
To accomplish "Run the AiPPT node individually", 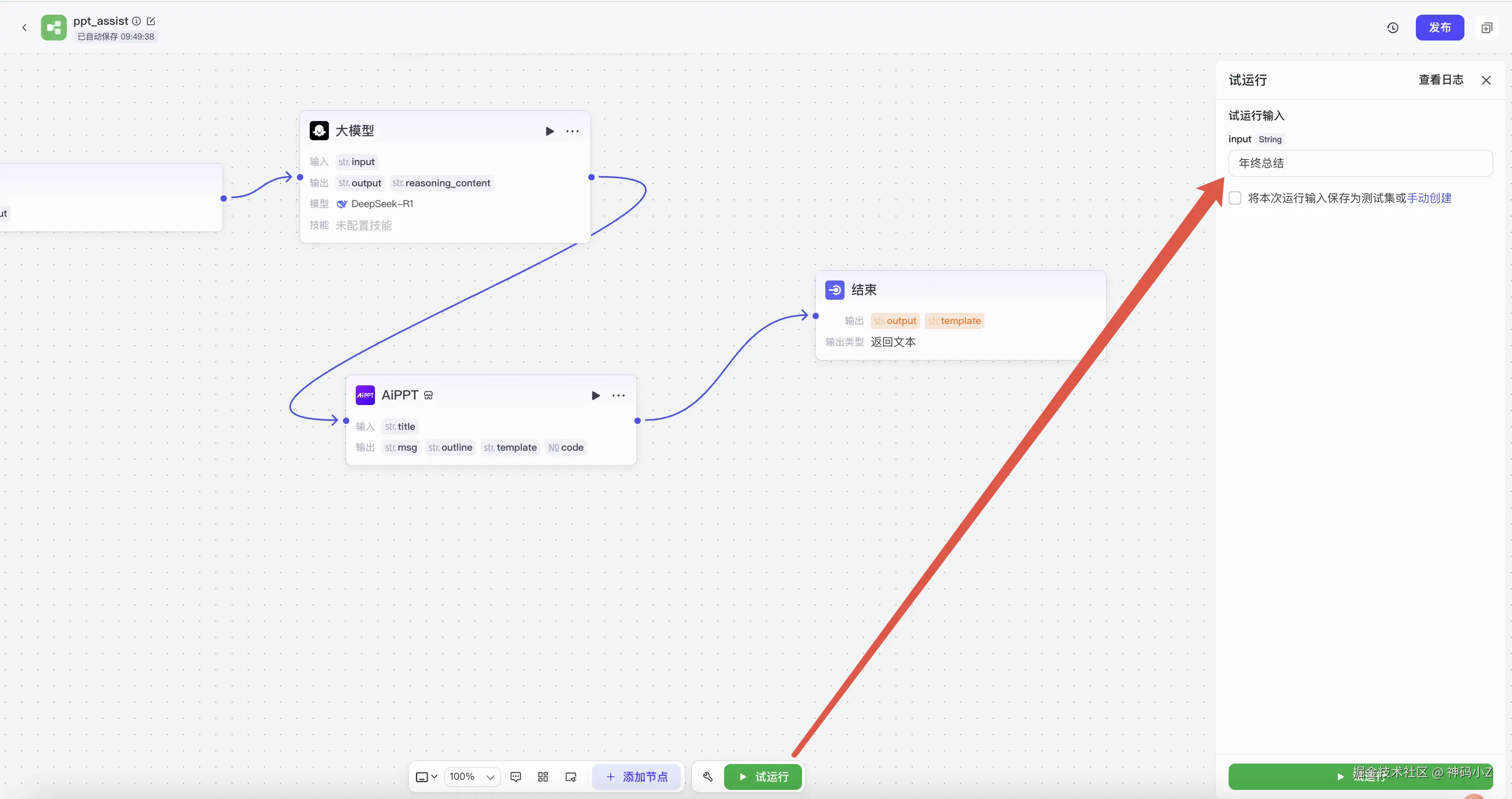I will pos(595,395).
